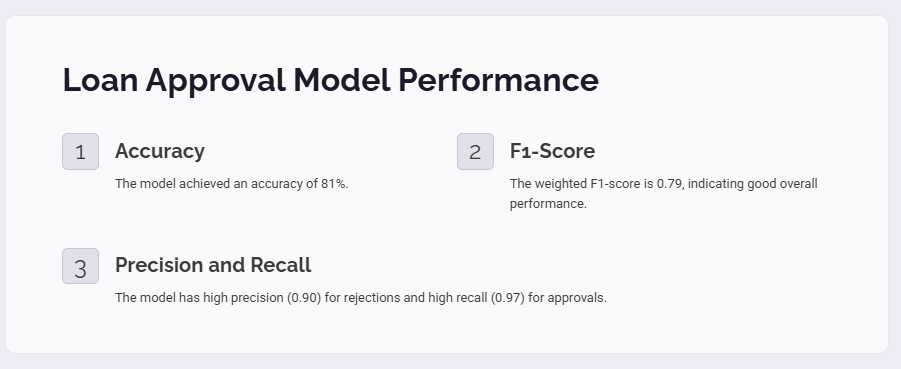Click the high precision and recall description
This screenshot has width=901, height=369.
tap(361, 298)
